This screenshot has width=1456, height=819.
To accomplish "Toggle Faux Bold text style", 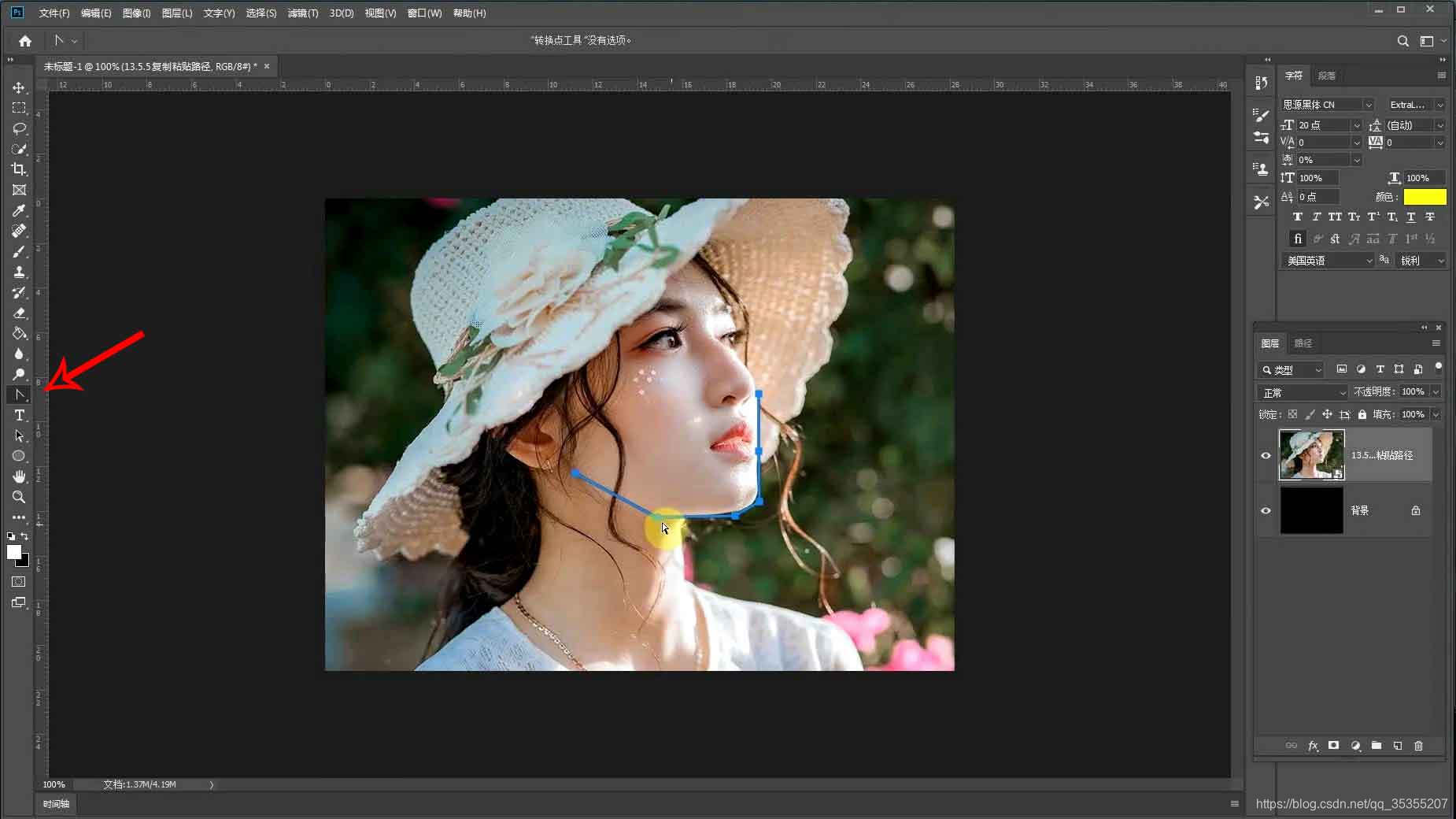I will 1298,217.
